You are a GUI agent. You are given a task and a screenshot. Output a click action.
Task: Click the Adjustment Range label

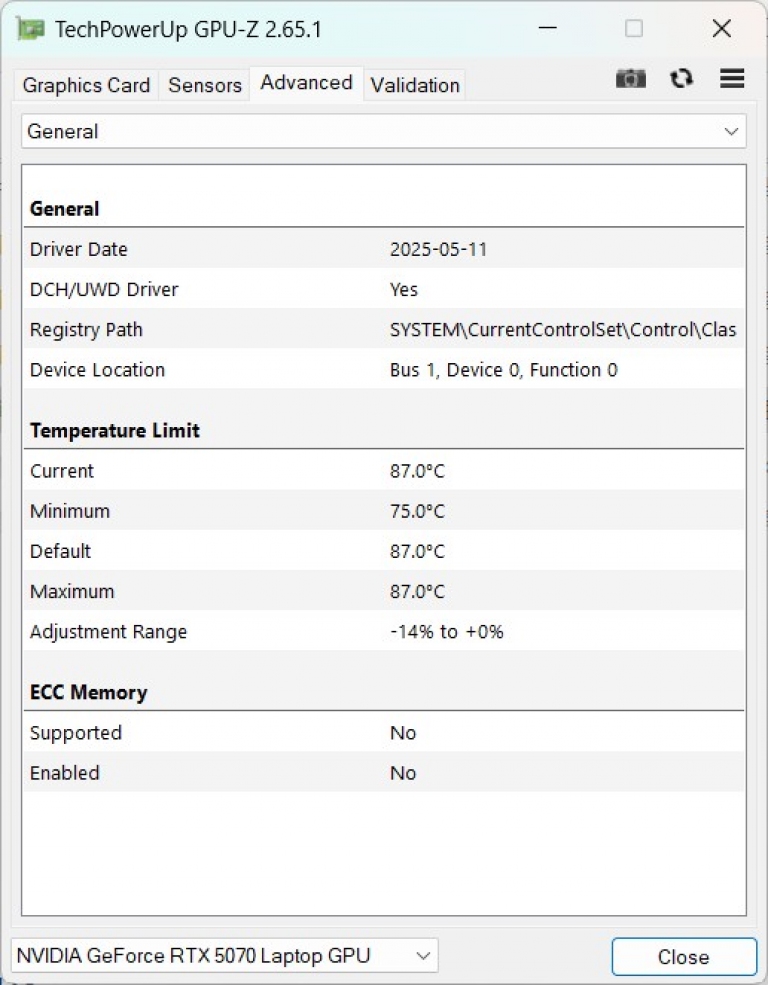[109, 632]
